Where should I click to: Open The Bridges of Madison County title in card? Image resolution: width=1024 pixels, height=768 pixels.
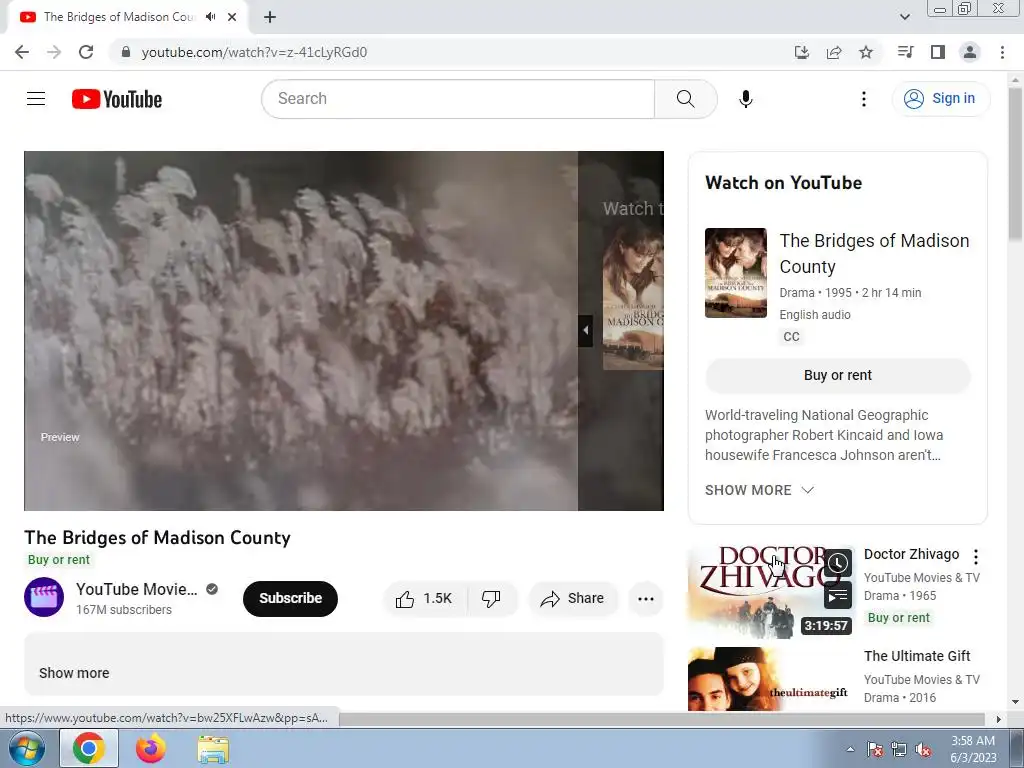[874, 253]
